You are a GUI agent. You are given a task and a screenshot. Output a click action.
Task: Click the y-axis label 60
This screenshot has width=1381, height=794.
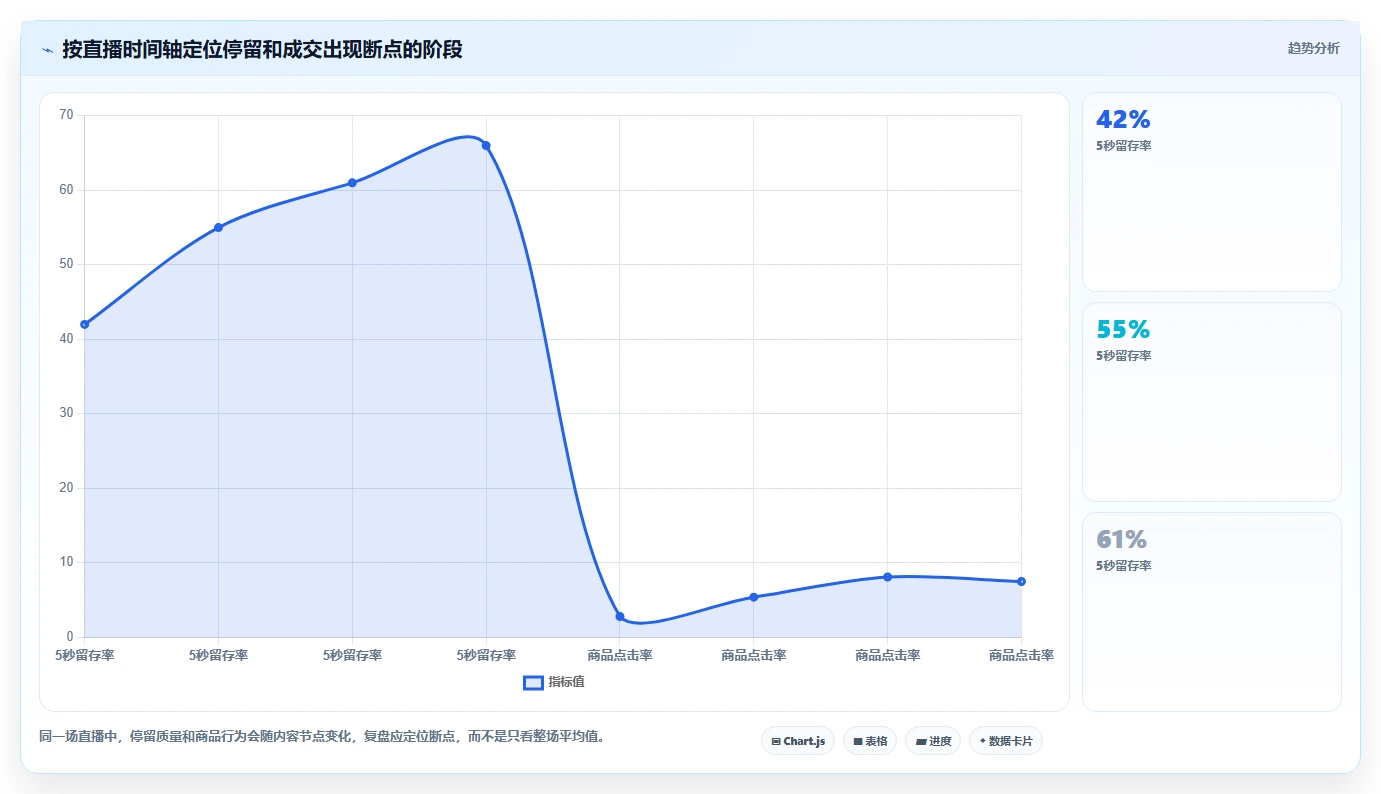click(66, 190)
